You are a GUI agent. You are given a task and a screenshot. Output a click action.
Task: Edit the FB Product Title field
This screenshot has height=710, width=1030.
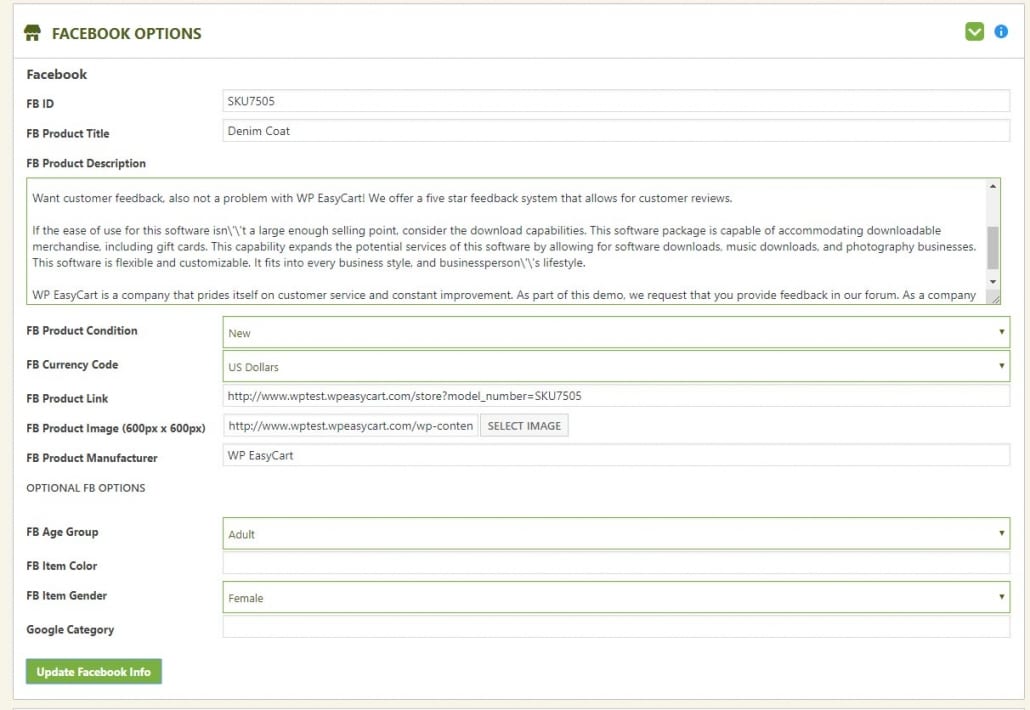[615, 131]
